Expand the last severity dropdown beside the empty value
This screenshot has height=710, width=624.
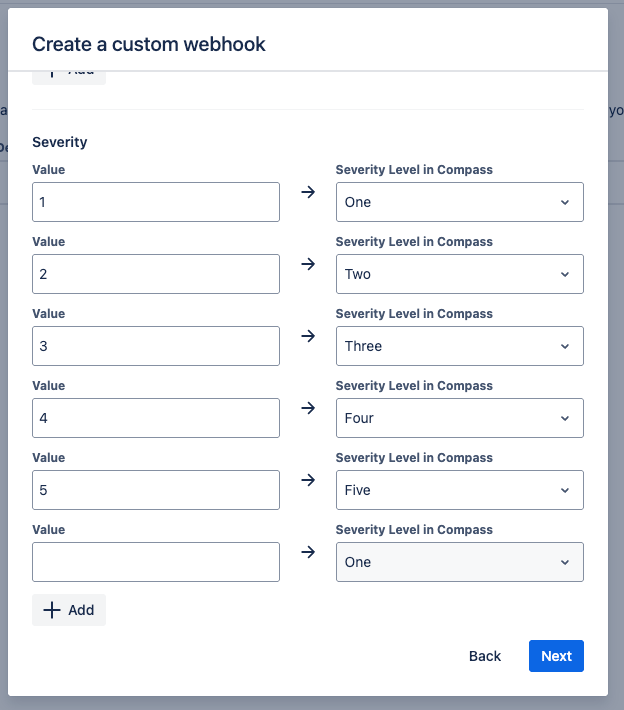[459, 562]
